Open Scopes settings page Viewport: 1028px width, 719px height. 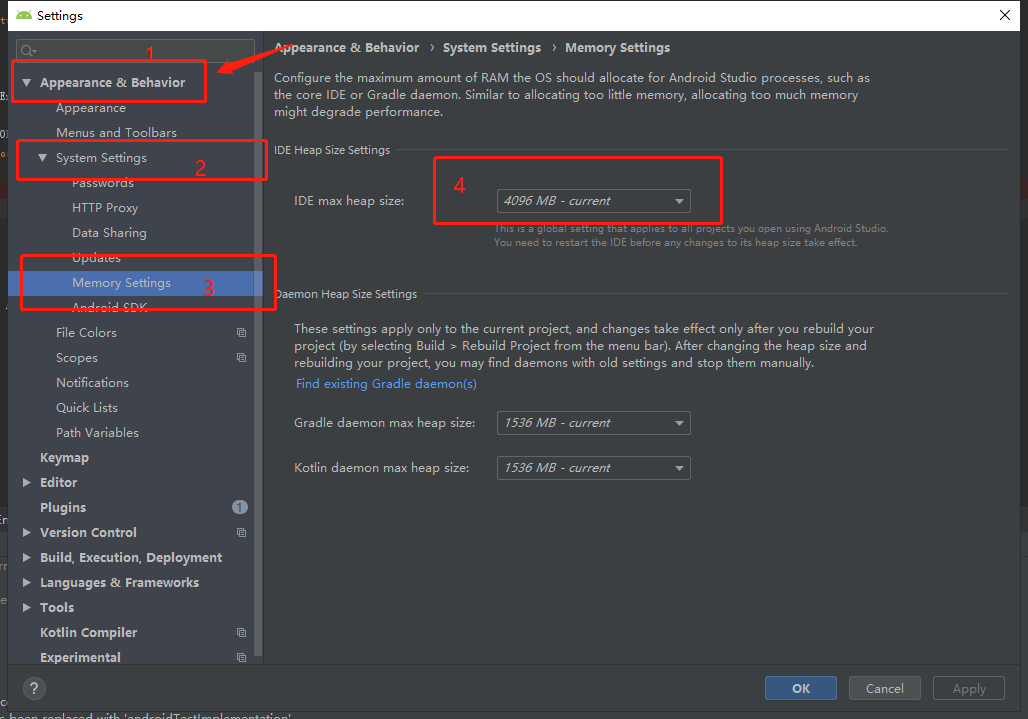point(77,358)
